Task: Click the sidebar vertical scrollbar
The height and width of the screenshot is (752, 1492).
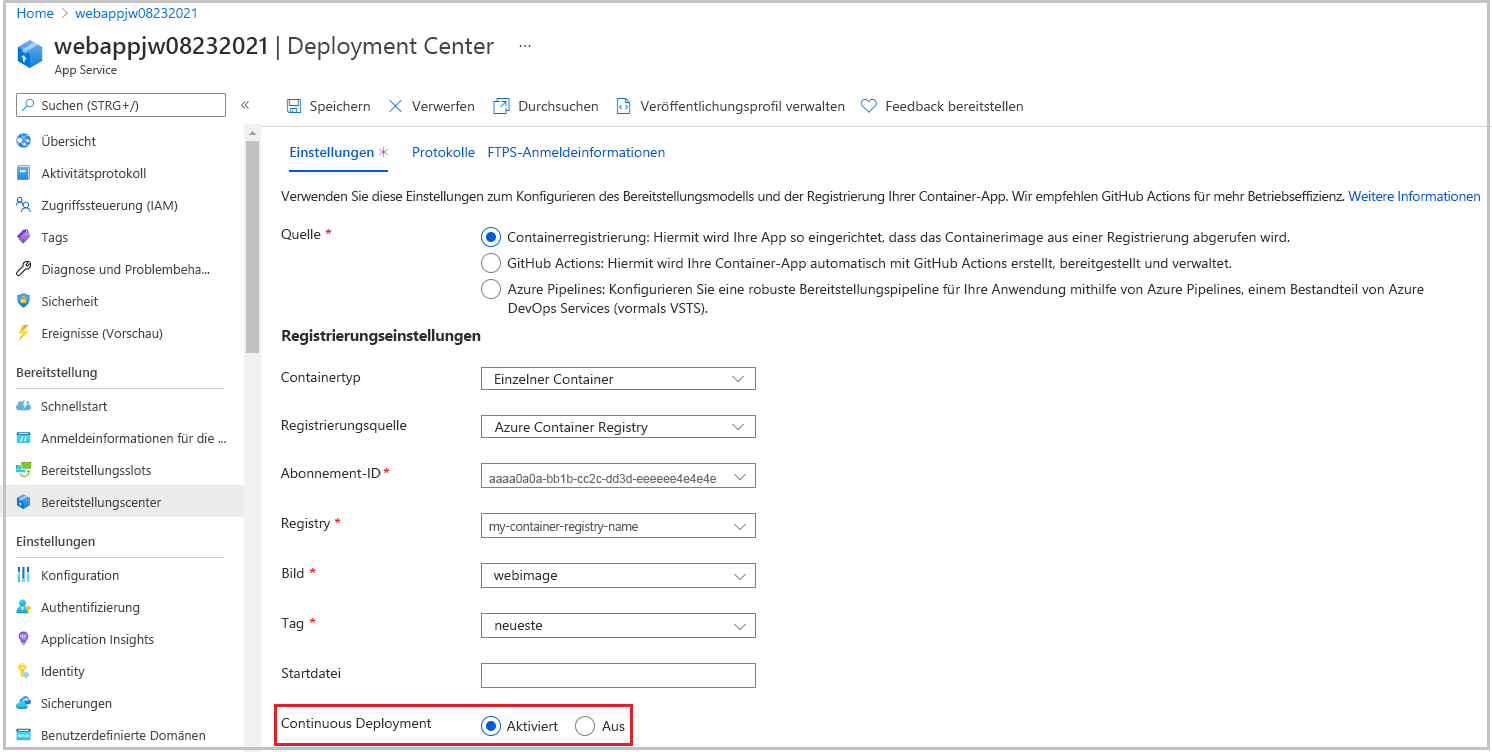Action: coord(252,245)
